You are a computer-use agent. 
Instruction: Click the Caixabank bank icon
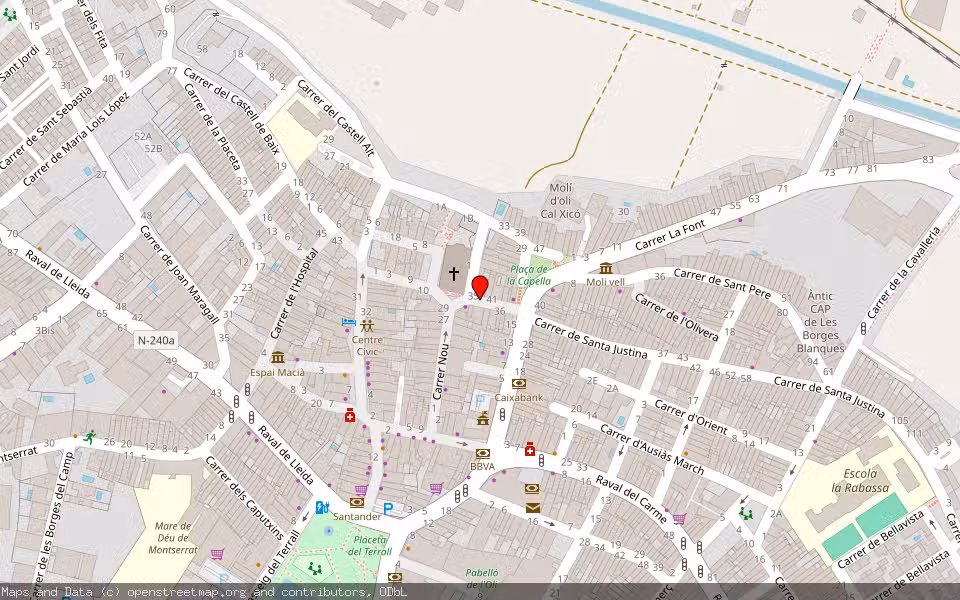(518, 384)
